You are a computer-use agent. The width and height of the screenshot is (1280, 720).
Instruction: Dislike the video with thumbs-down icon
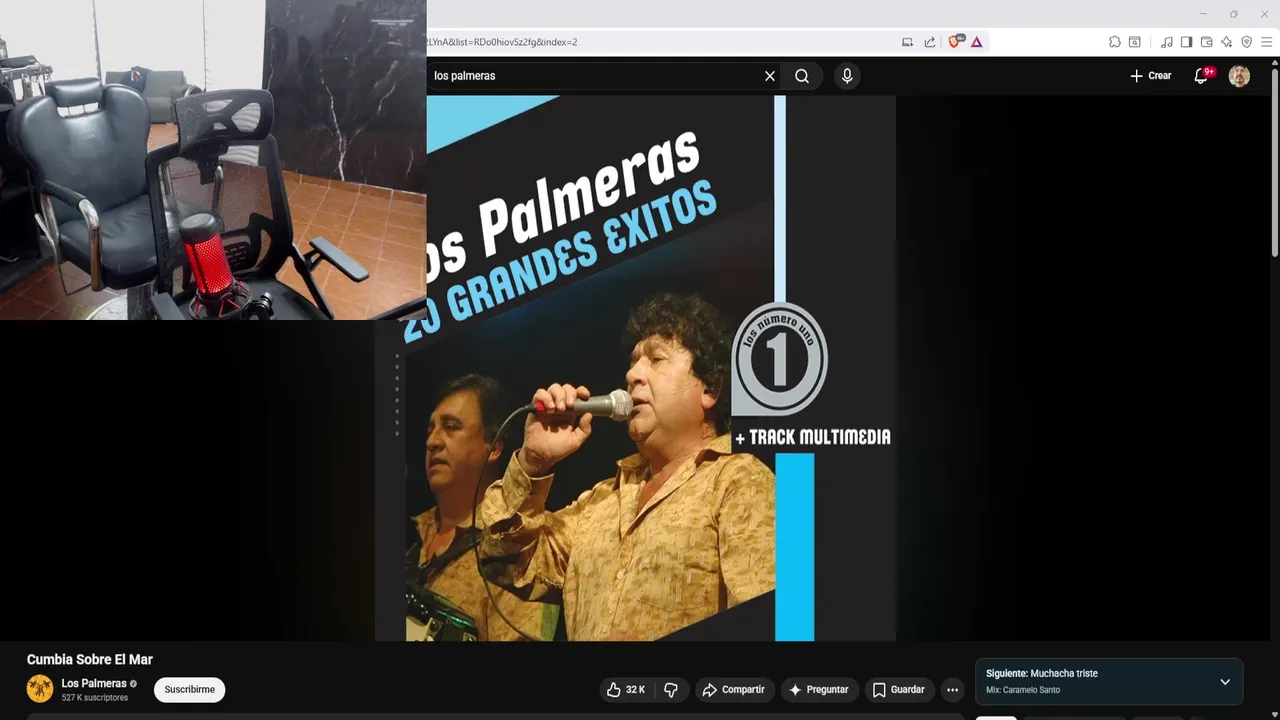671,690
